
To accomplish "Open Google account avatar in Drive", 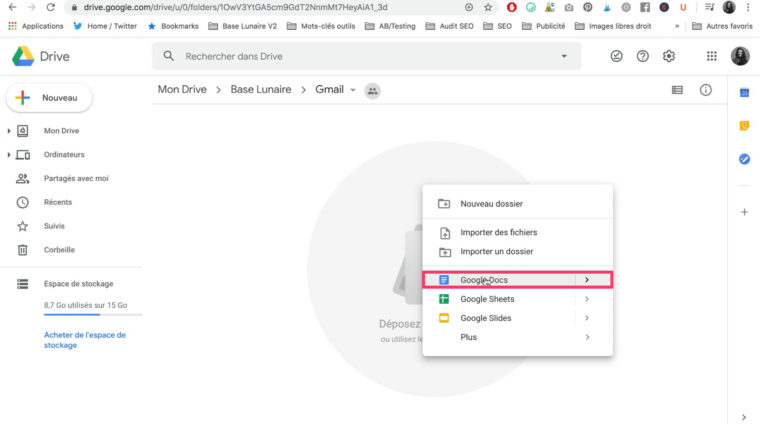I will click(740, 56).
